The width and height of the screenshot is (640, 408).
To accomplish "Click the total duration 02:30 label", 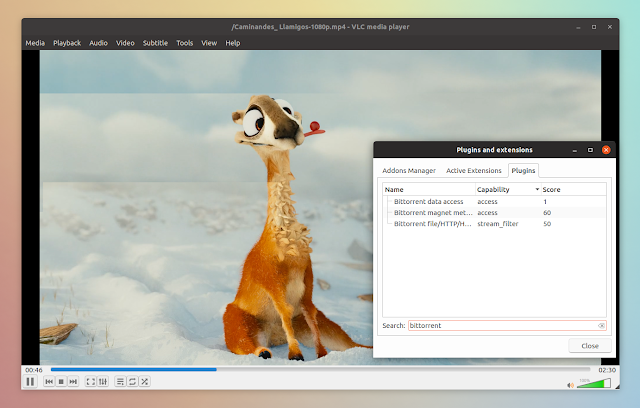I will click(607, 370).
